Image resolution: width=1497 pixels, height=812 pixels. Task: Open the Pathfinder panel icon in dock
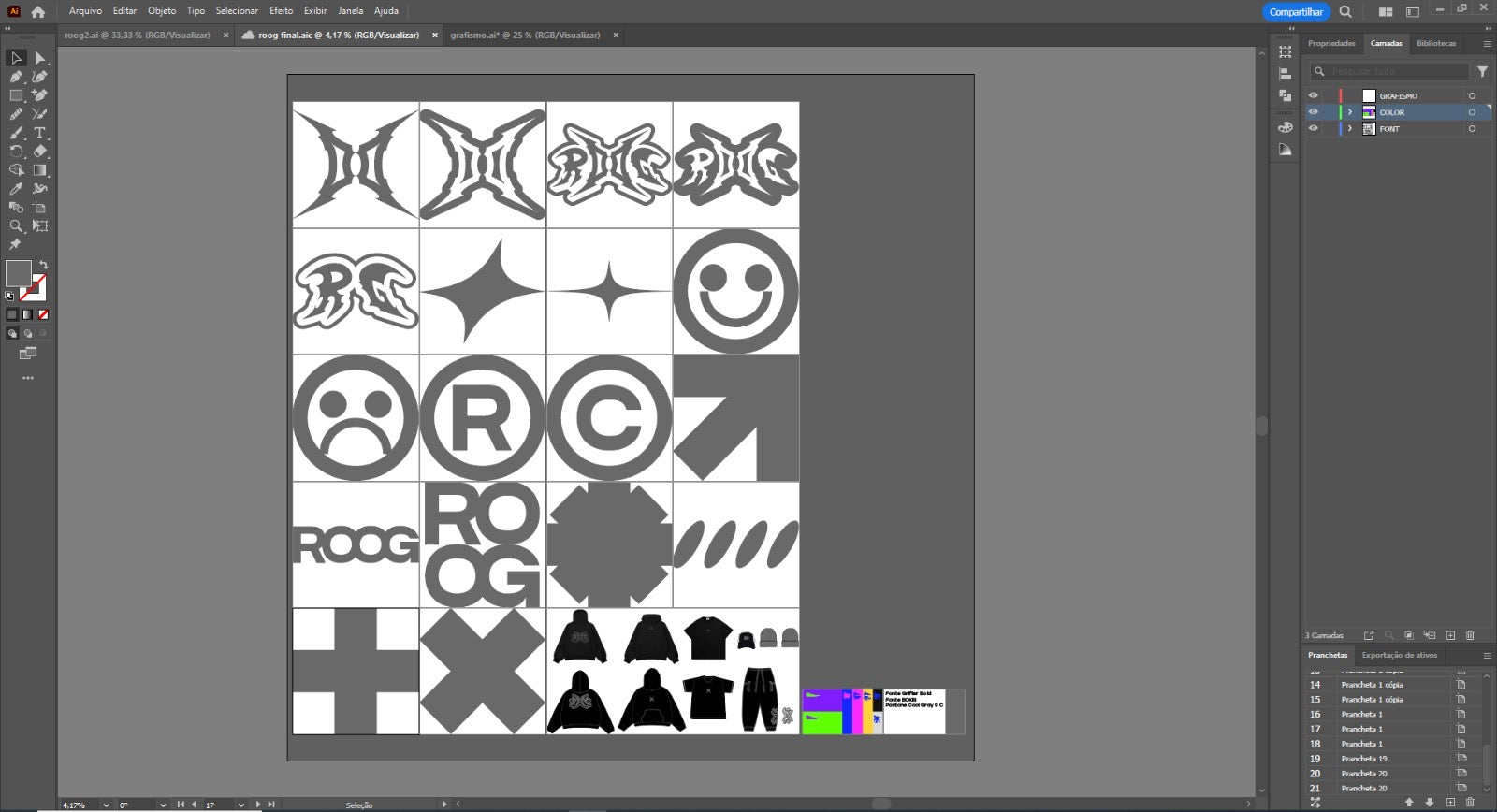(x=1286, y=95)
